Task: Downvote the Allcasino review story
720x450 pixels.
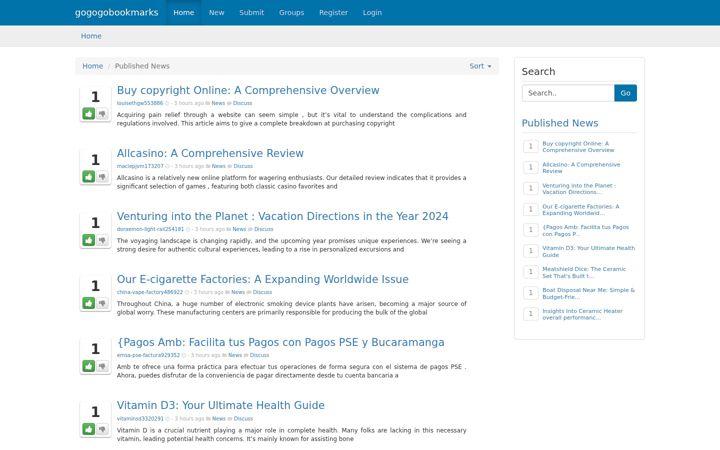Action: pos(102,176)
